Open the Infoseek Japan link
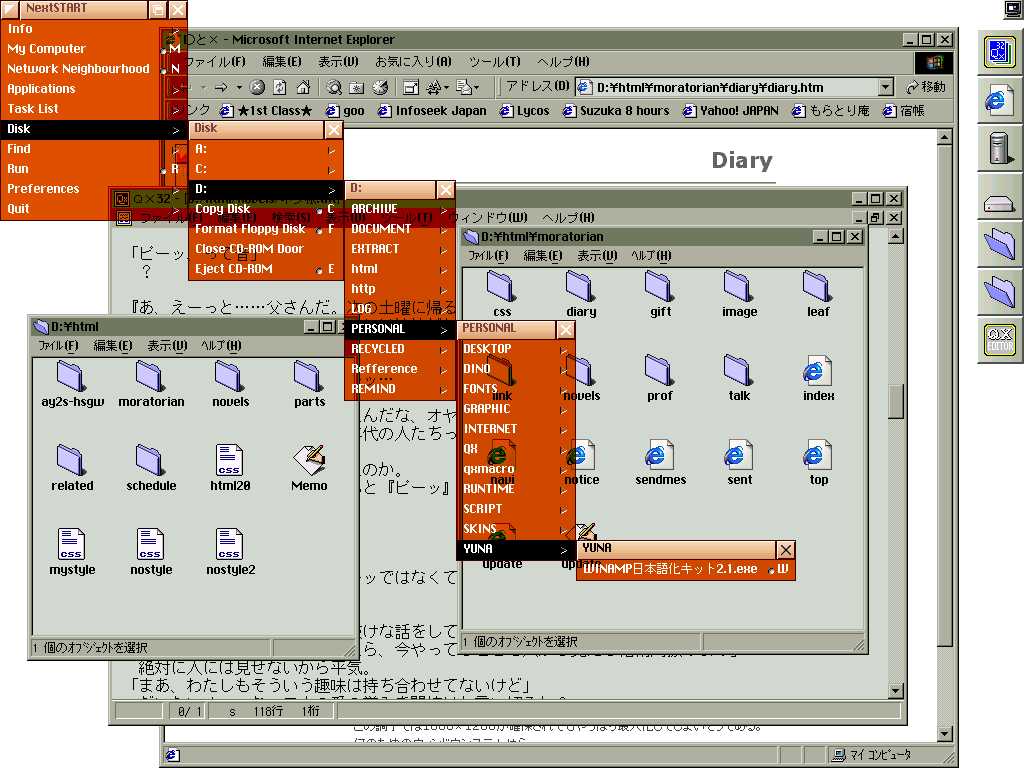Screen dimensions: 1024x768 pos(432,111)
